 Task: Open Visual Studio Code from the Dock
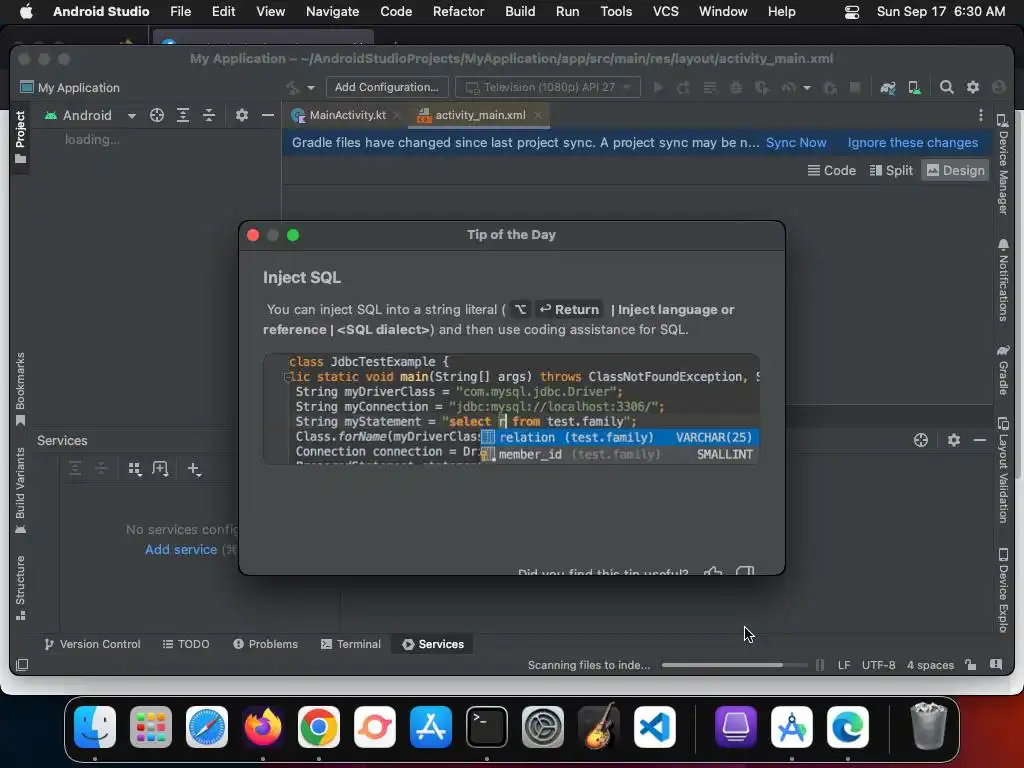pyautogui.click(x=654, y=727)
